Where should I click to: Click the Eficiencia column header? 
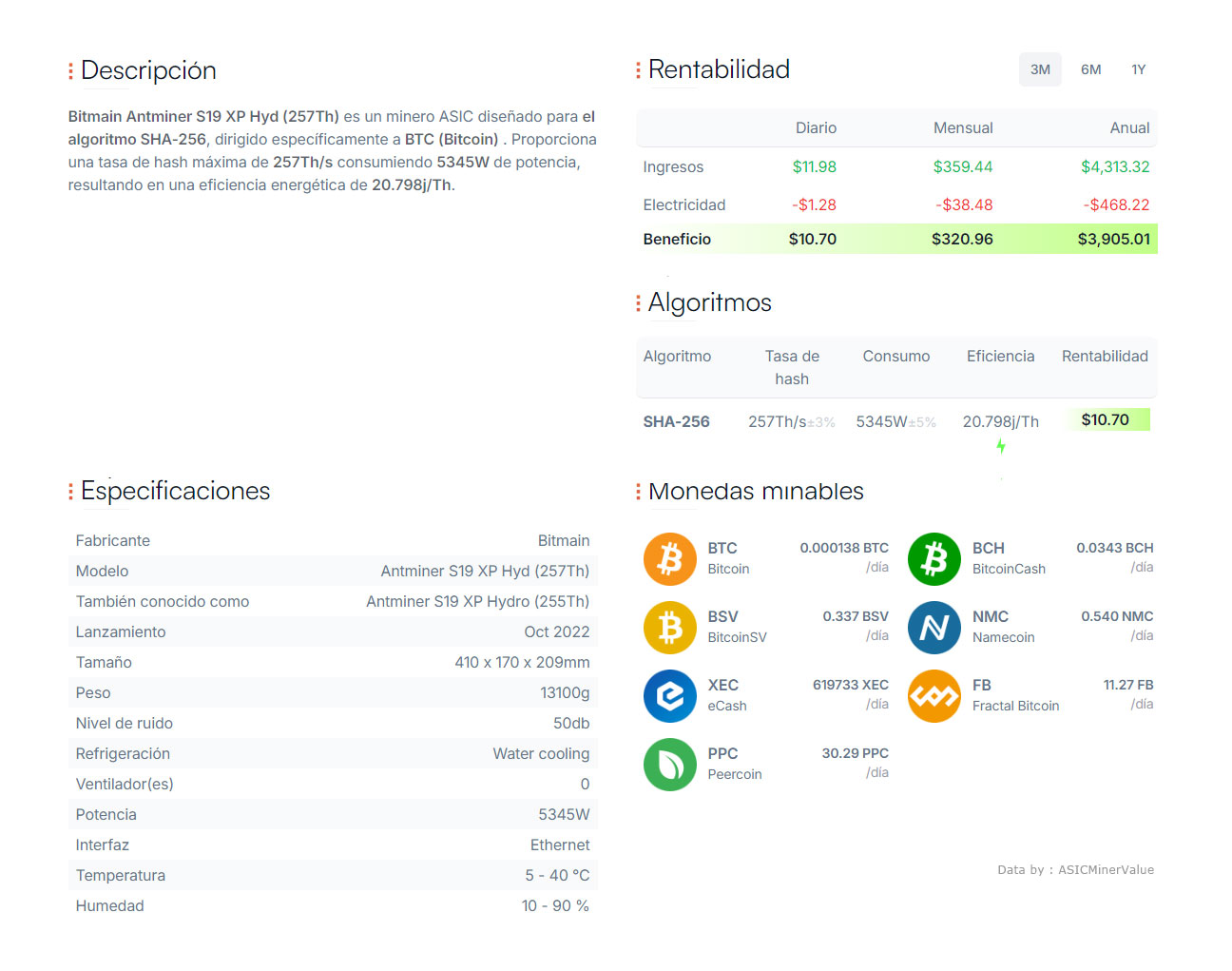tap(1000, 356)
